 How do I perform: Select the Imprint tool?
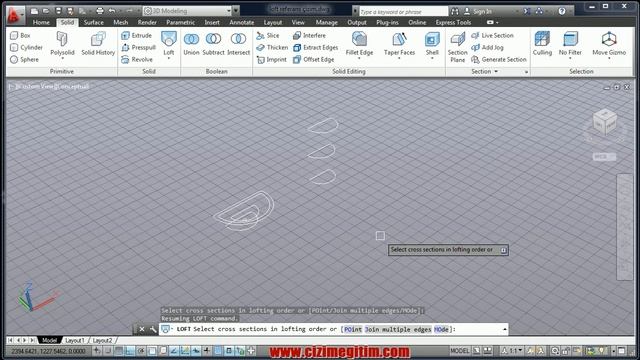272,60
